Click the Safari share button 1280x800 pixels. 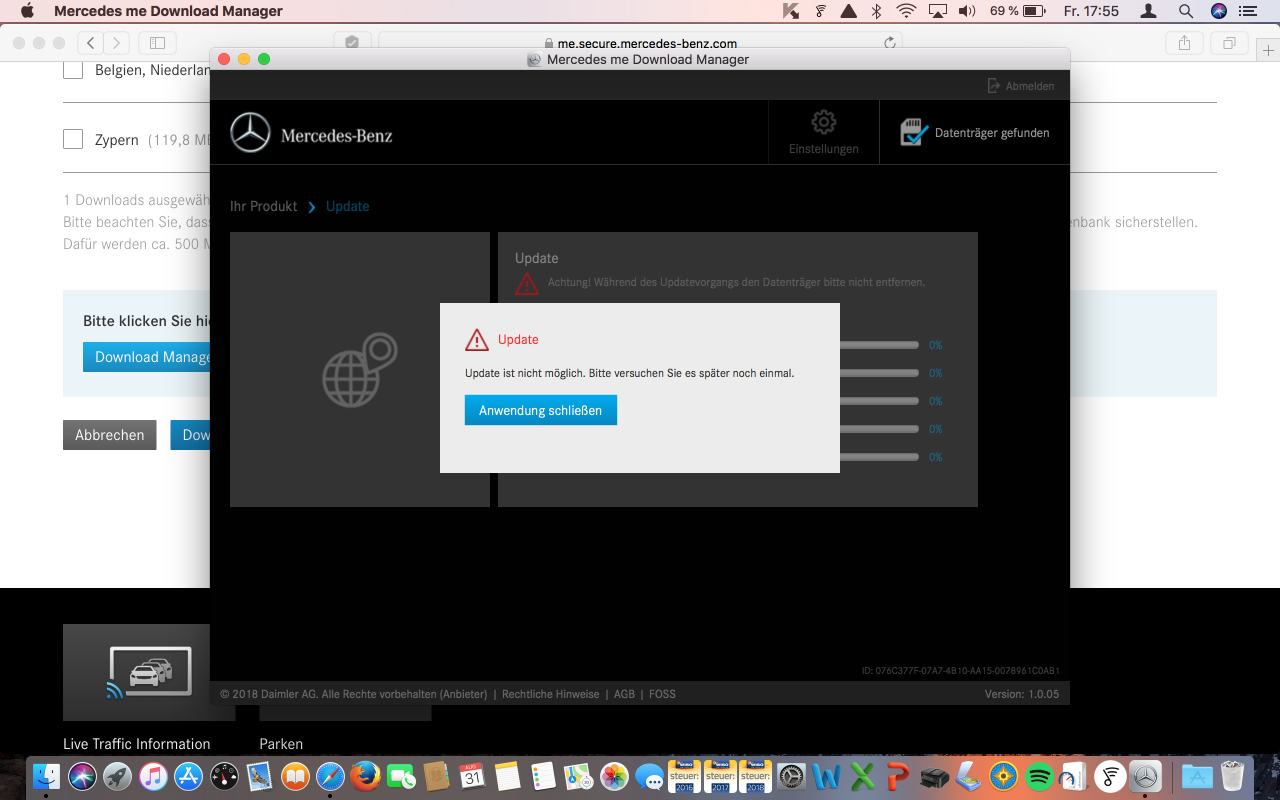click(x=1185, y=43)
